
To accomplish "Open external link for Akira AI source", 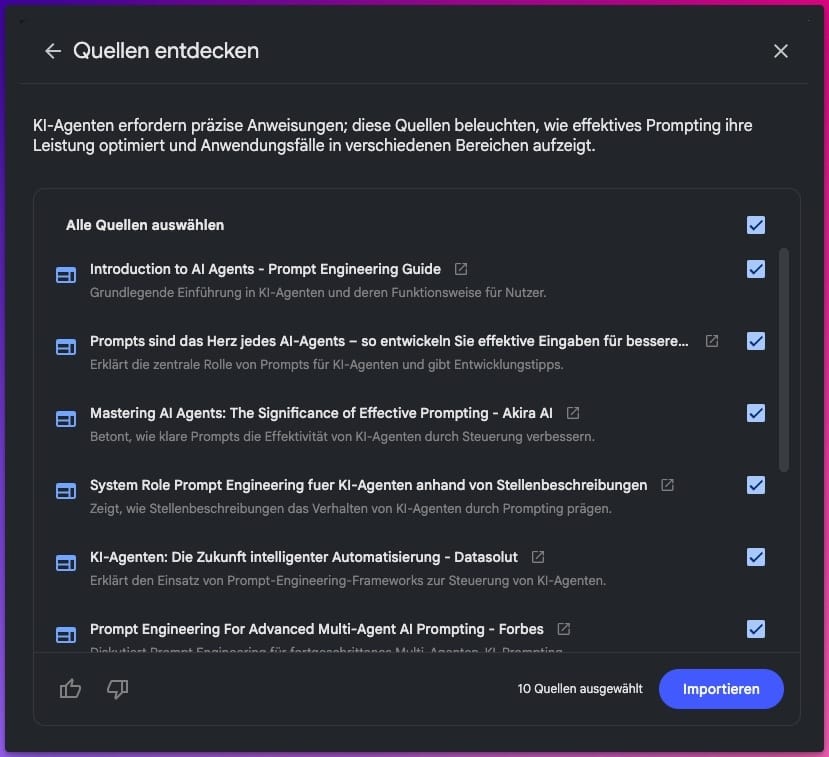I will point(573,413).
